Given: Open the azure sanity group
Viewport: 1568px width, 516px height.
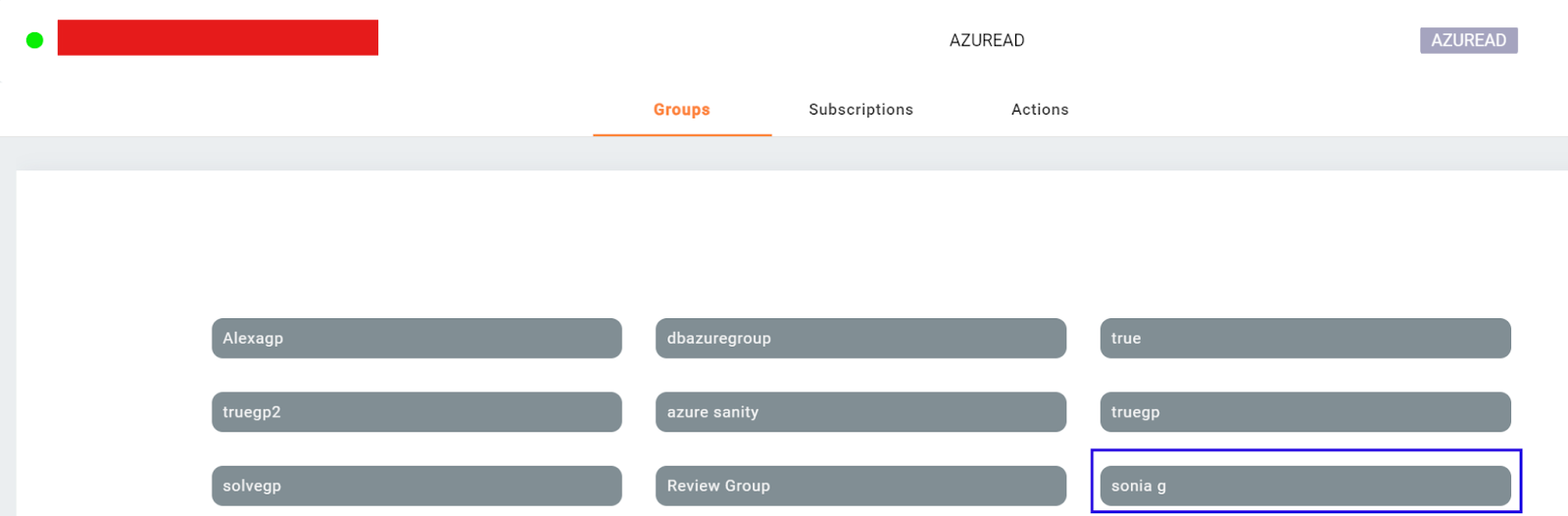Looking at the screenshot, I should pyautogui.click(x=860, y=412).
